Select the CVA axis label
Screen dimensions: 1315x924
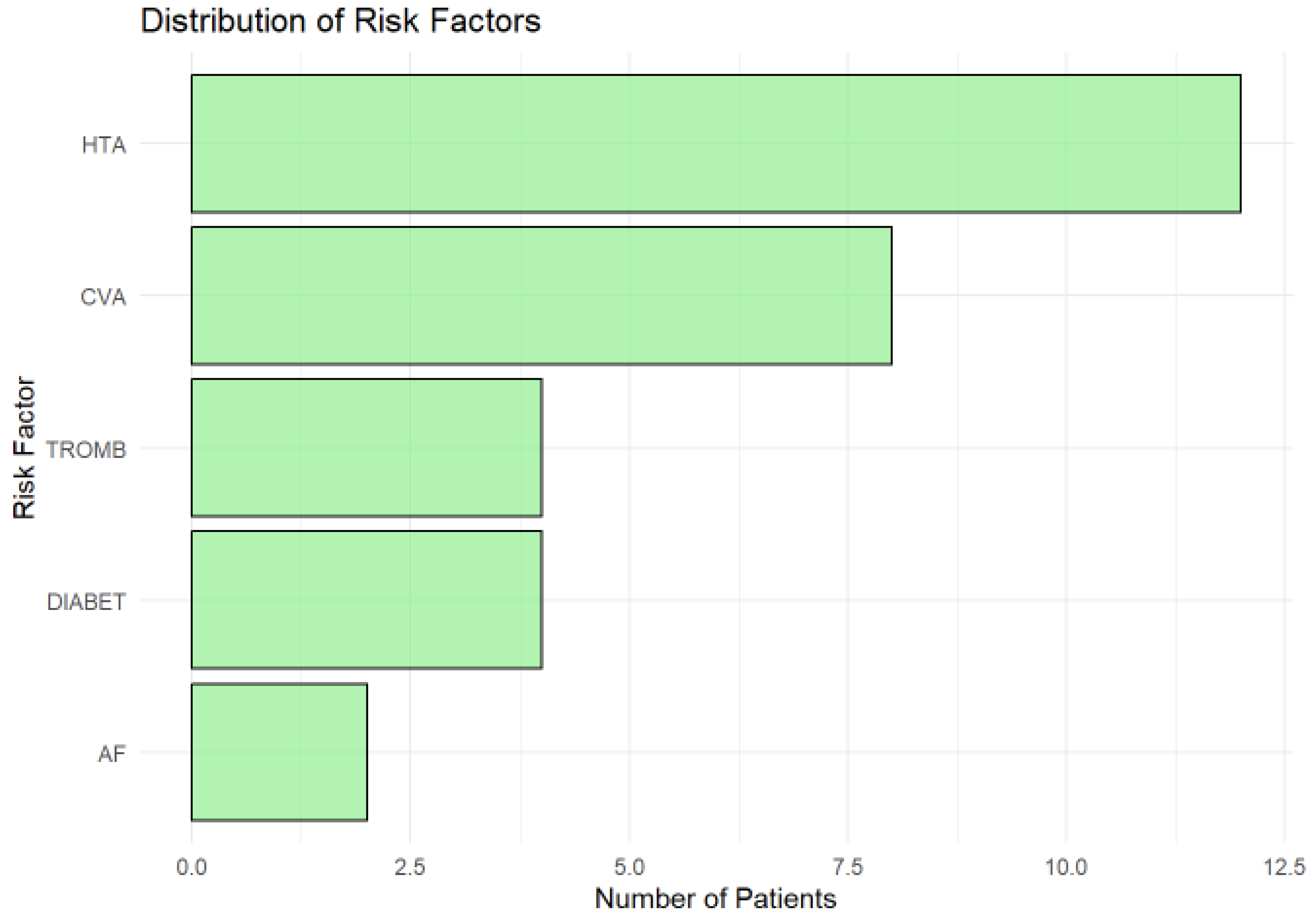click(x=103, y=297)
